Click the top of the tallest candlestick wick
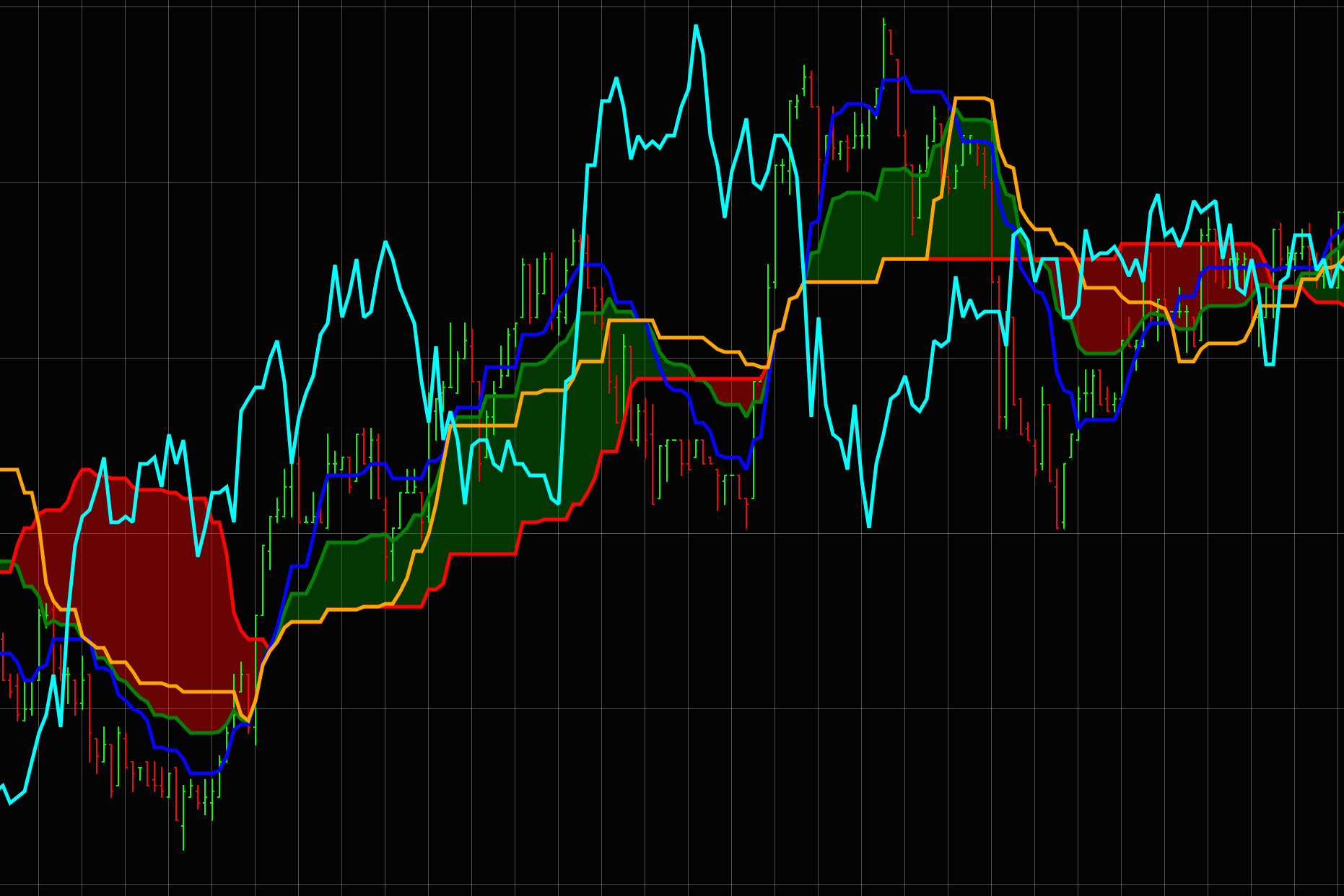This screenshot has height=896, width=1344. point(883,20)
